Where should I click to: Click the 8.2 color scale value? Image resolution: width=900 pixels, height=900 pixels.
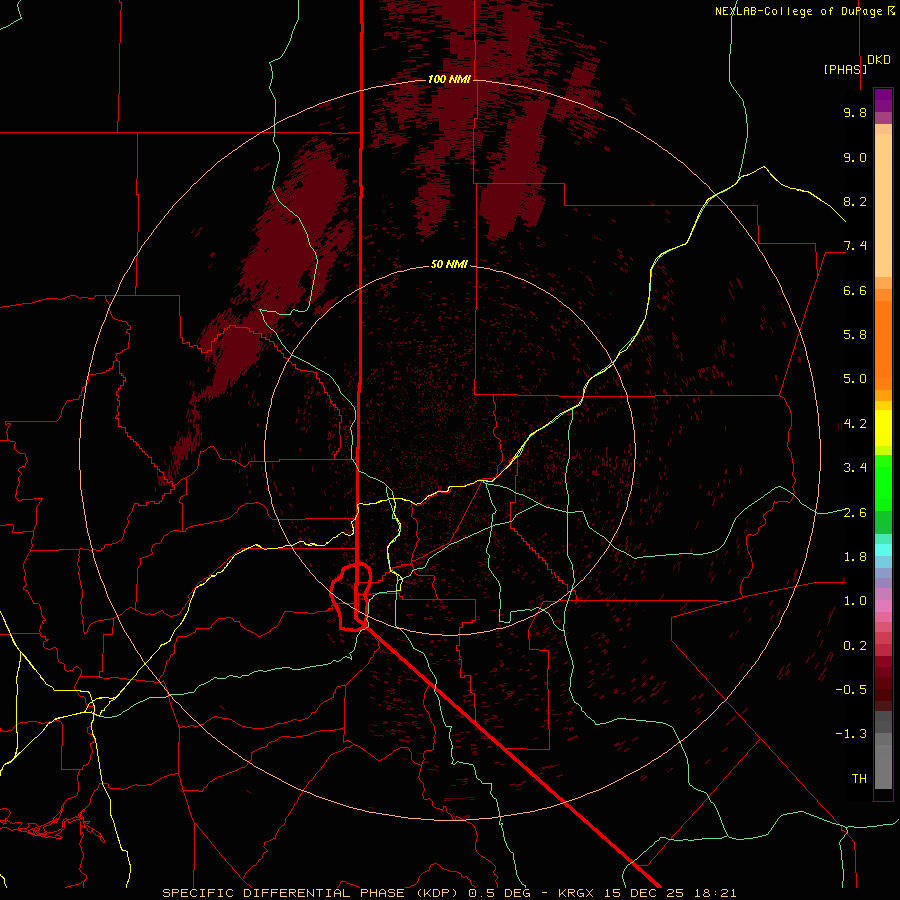(855, 201)
